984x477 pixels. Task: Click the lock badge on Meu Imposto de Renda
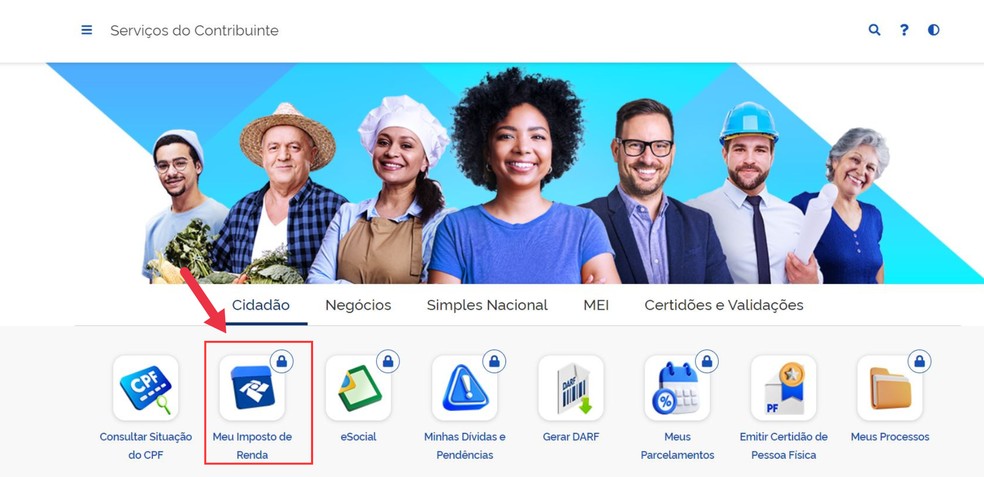point(282,362)
